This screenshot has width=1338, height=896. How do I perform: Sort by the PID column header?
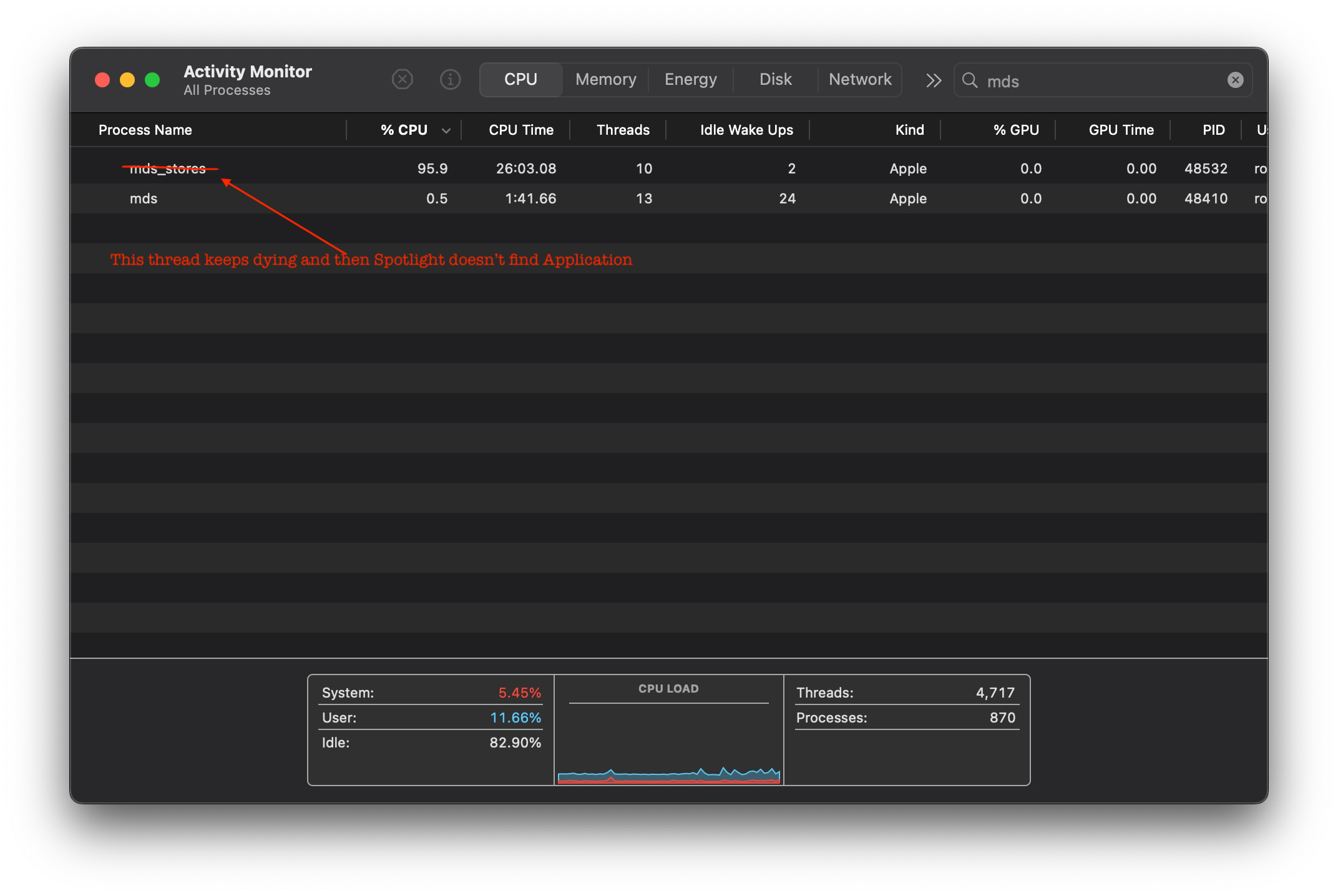pos(1213,130)
